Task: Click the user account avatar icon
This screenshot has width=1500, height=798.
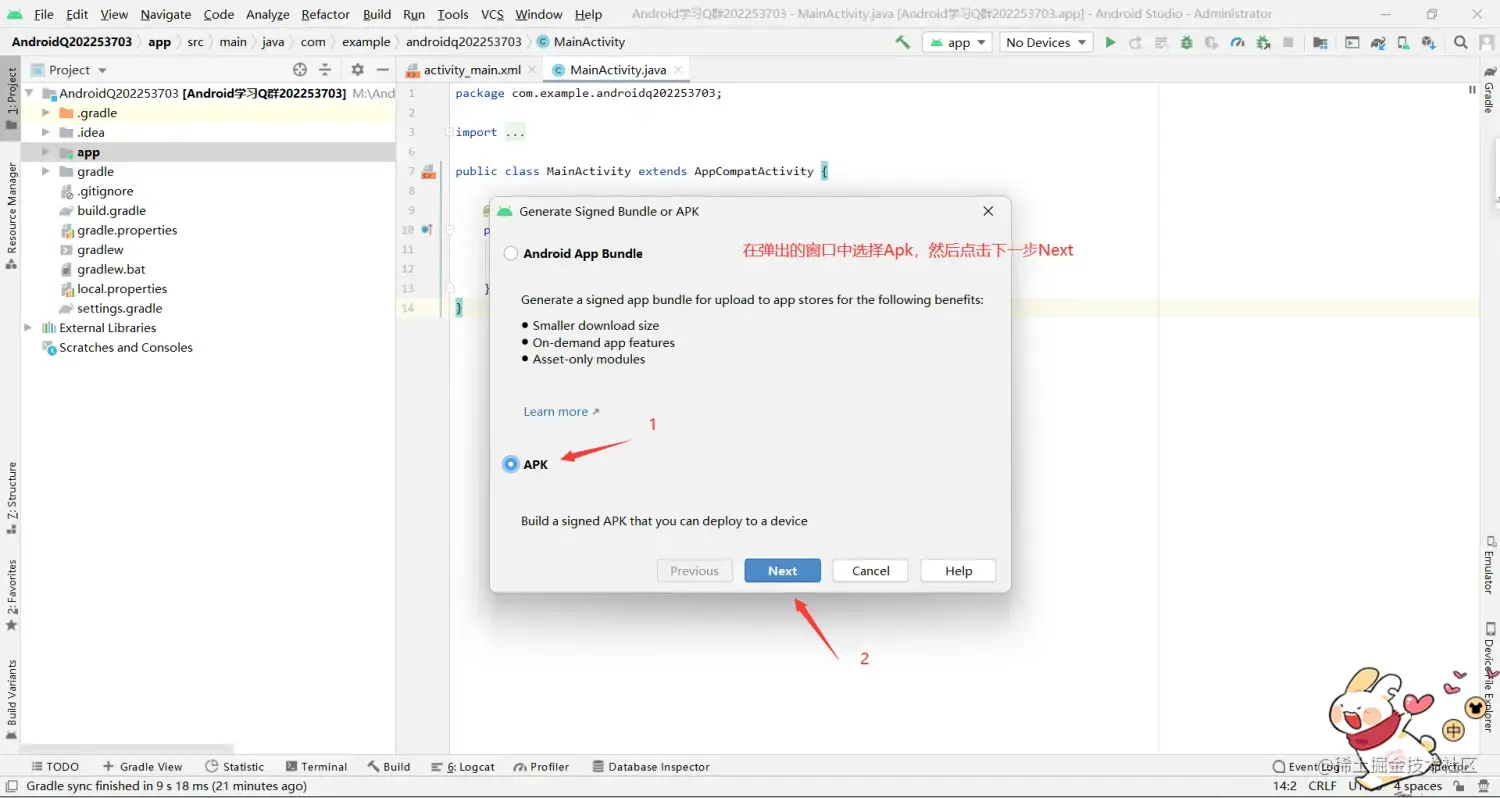Action: [1486, 42]
